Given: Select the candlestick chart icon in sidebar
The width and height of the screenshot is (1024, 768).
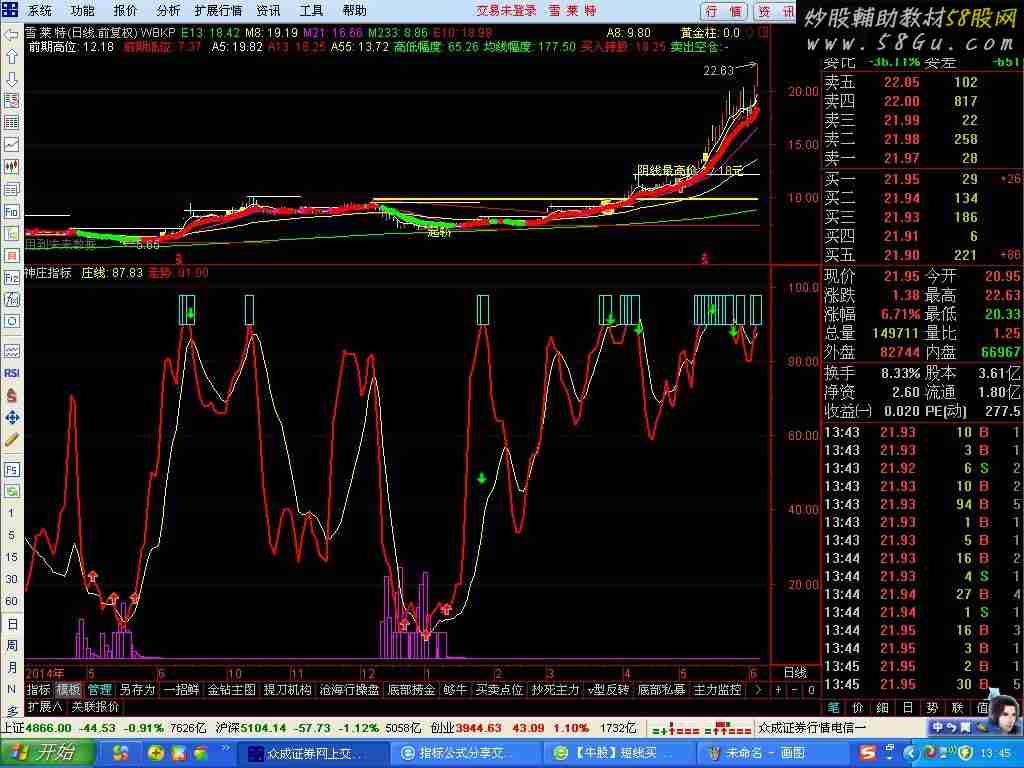Looking at the screenshot, I should click(x=11, y=167).
